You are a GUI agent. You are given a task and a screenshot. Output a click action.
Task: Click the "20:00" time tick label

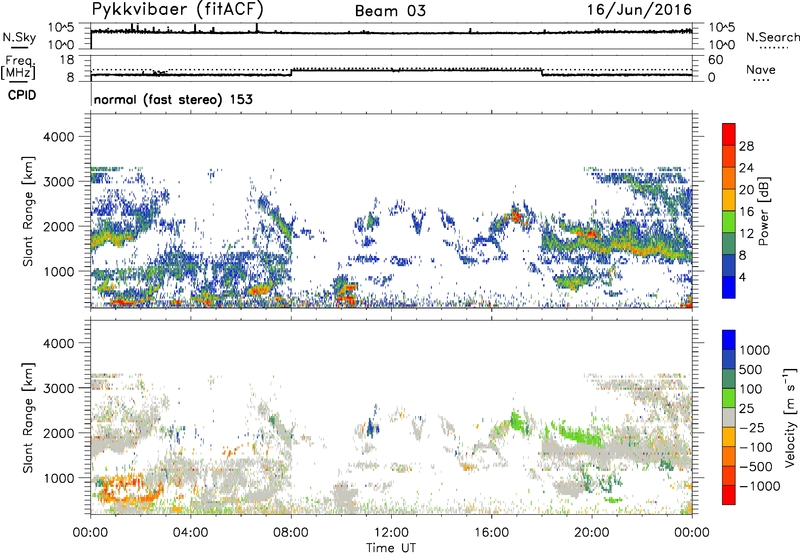pyautogui.click(x=592, y=533)
